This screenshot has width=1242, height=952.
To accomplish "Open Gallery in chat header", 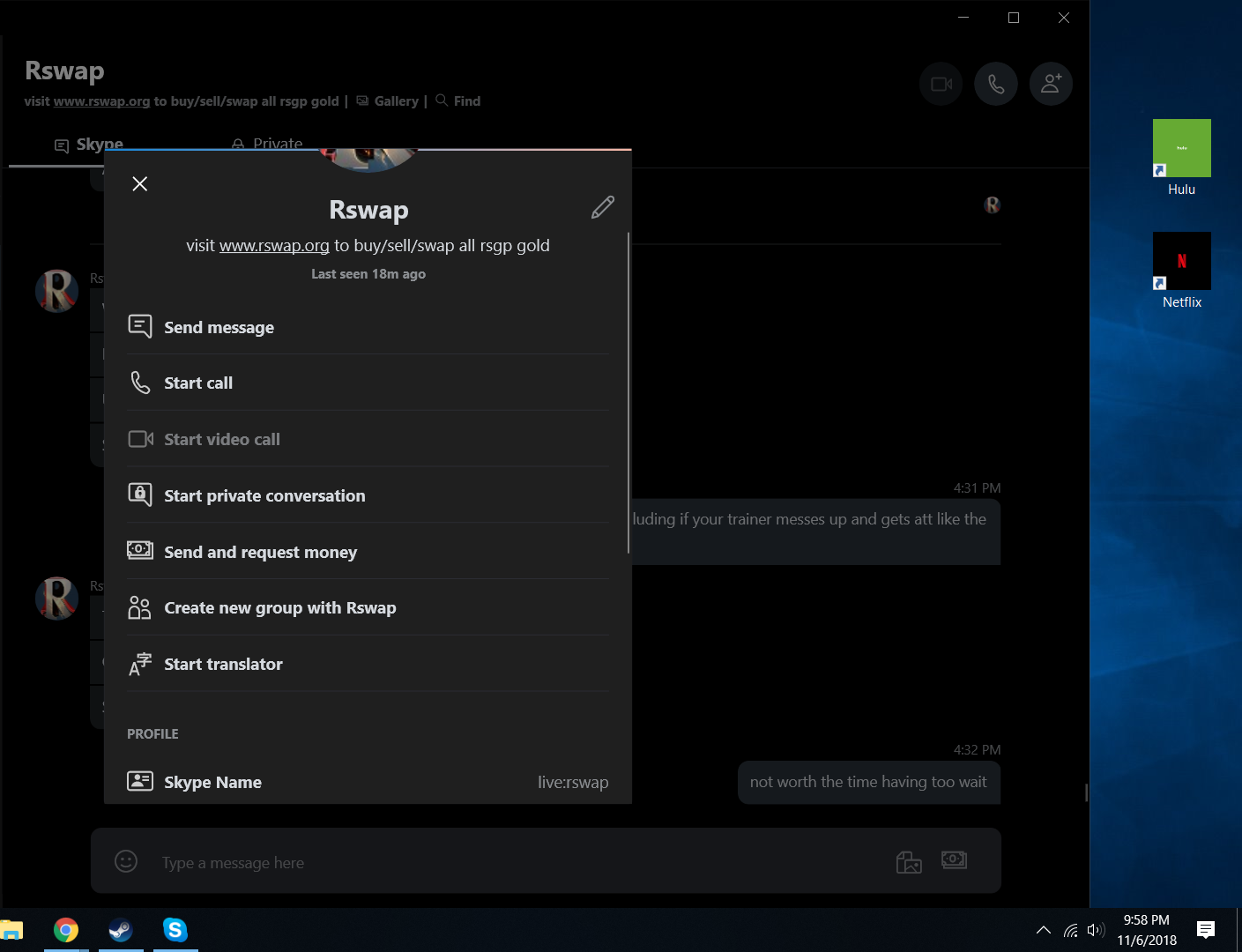I will coord(388,101).
